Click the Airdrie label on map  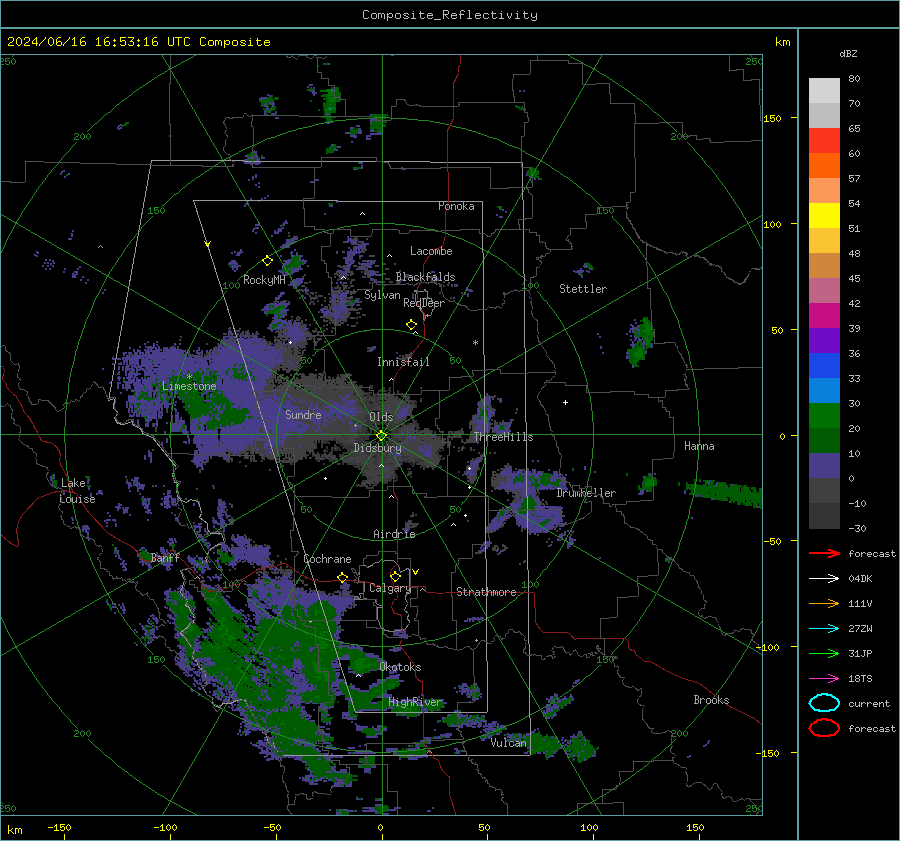(394, 534)
